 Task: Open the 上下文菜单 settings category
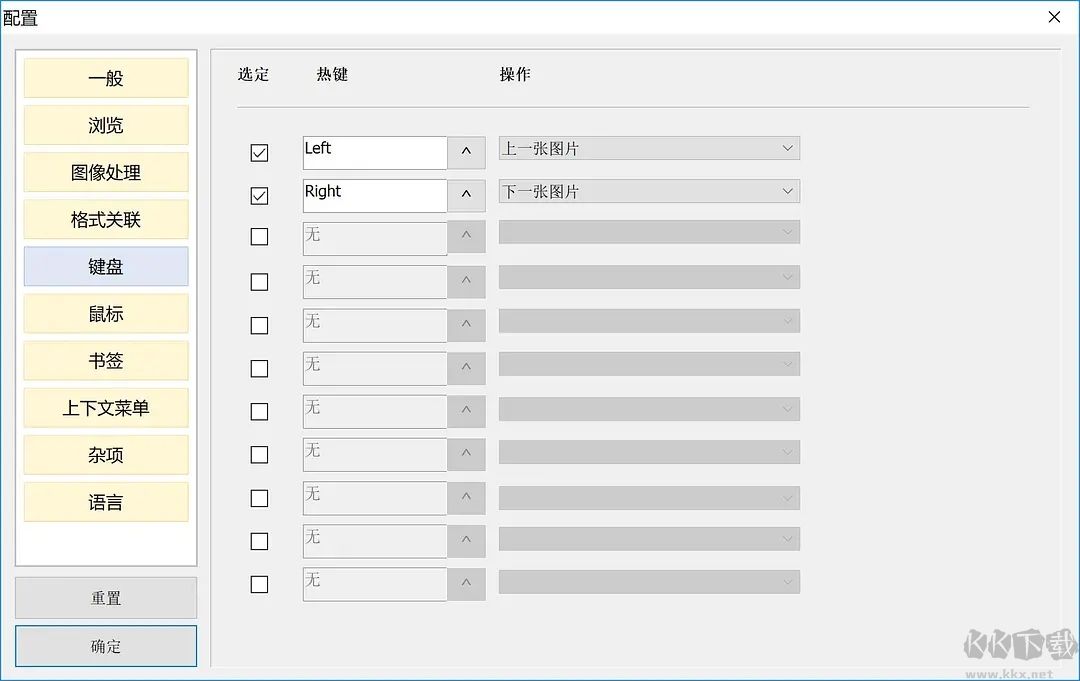click(x=105, y=407)
